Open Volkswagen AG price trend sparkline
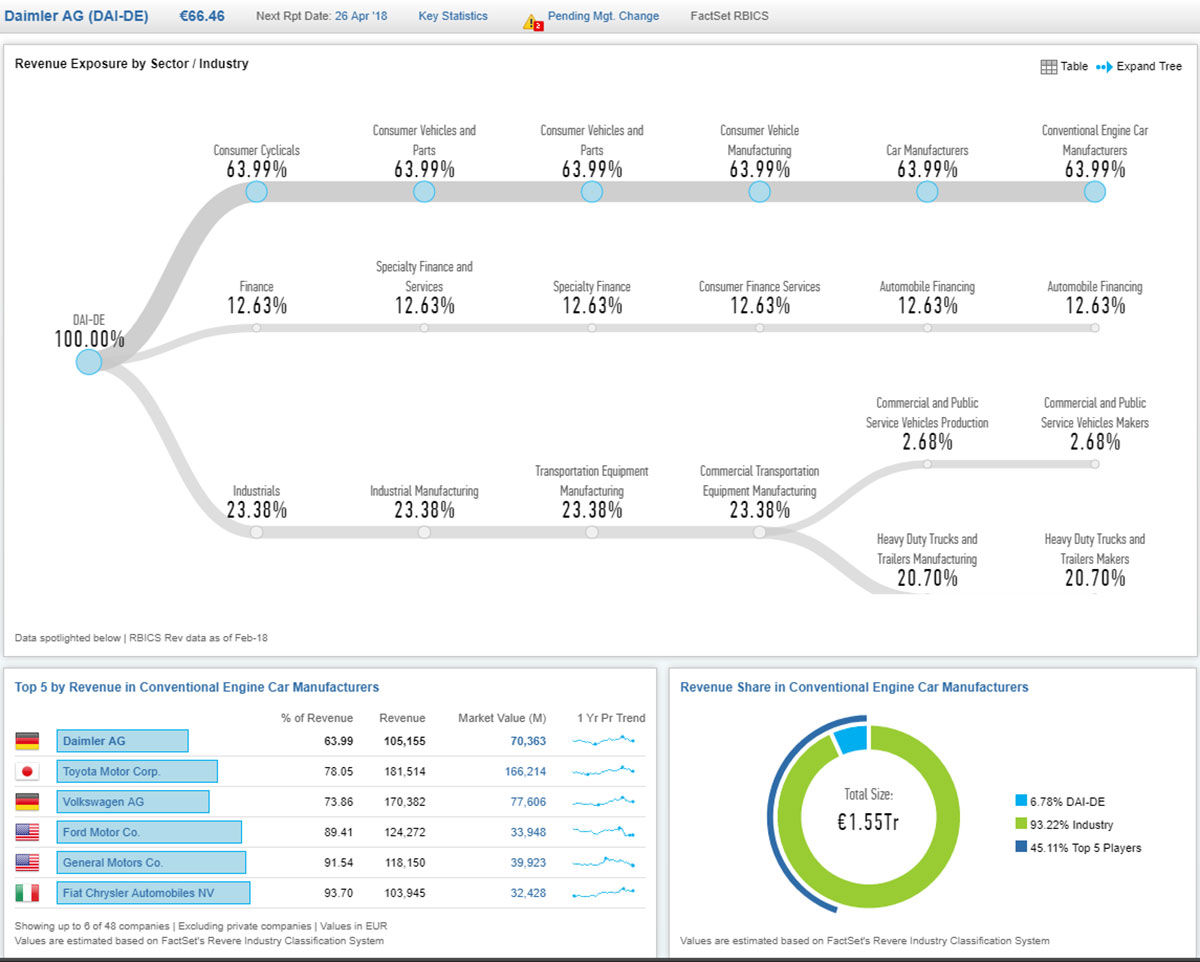This screenshot has height=962, width=1200. point(603,802)
